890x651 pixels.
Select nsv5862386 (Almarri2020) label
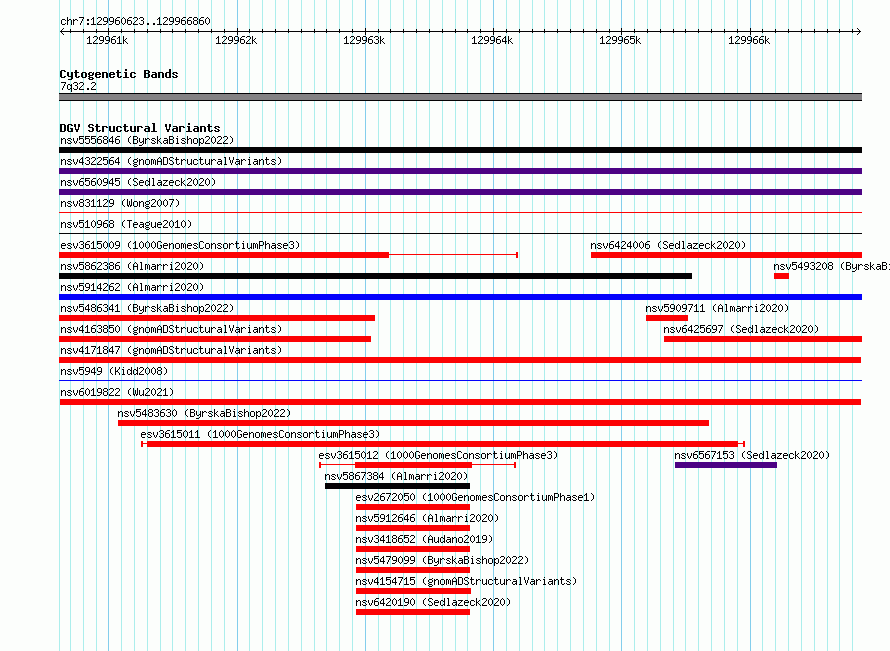coord(132,266)
